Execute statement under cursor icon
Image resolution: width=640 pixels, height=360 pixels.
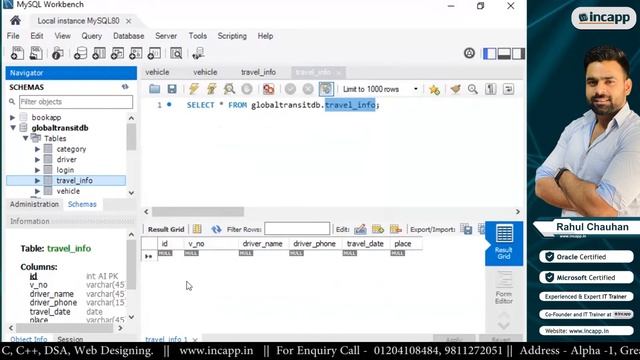point(211,89)
